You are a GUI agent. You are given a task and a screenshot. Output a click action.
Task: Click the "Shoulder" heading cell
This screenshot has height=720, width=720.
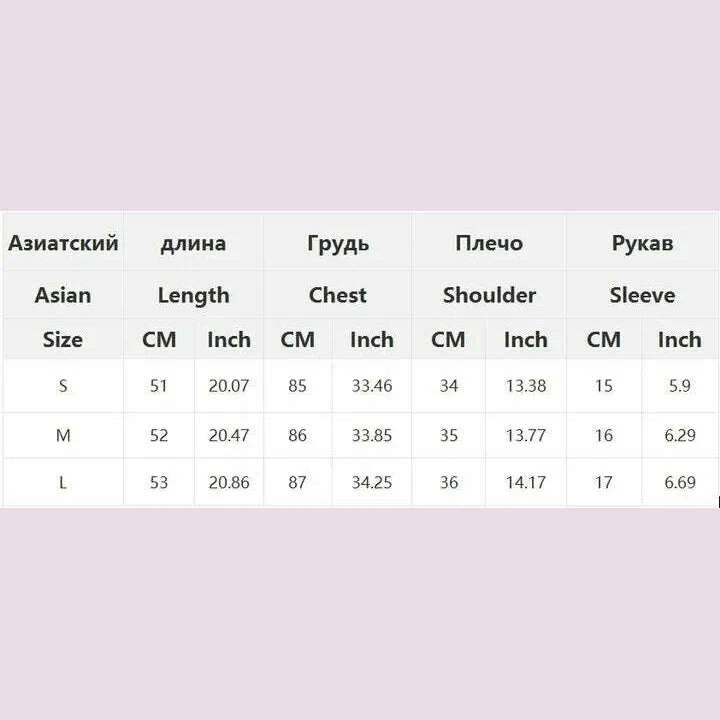point(489,295)
